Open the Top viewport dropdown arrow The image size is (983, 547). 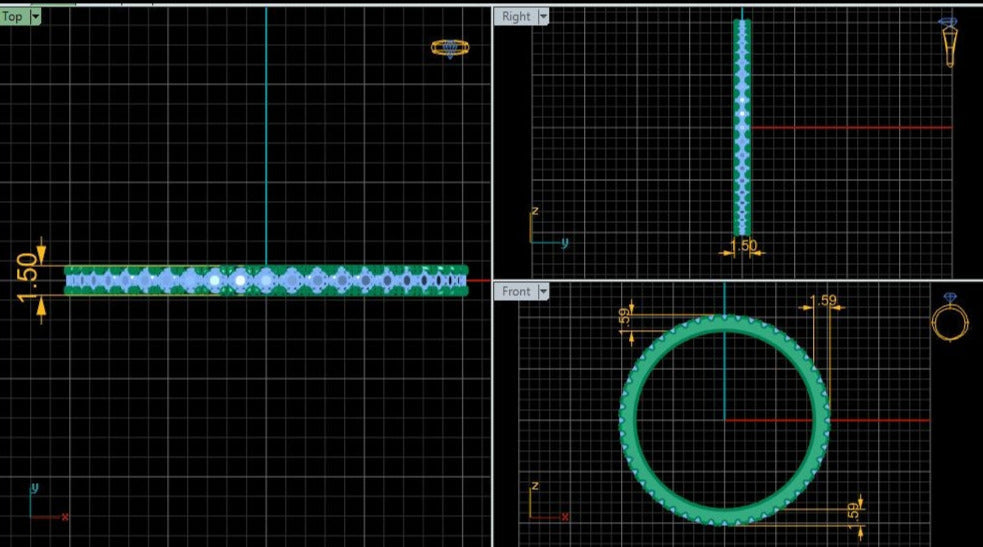36,17
